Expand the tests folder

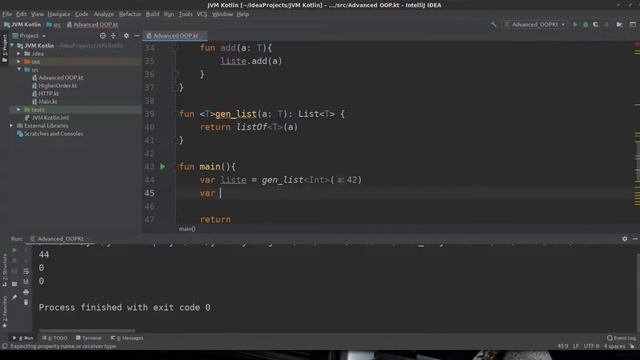[19, 109]
